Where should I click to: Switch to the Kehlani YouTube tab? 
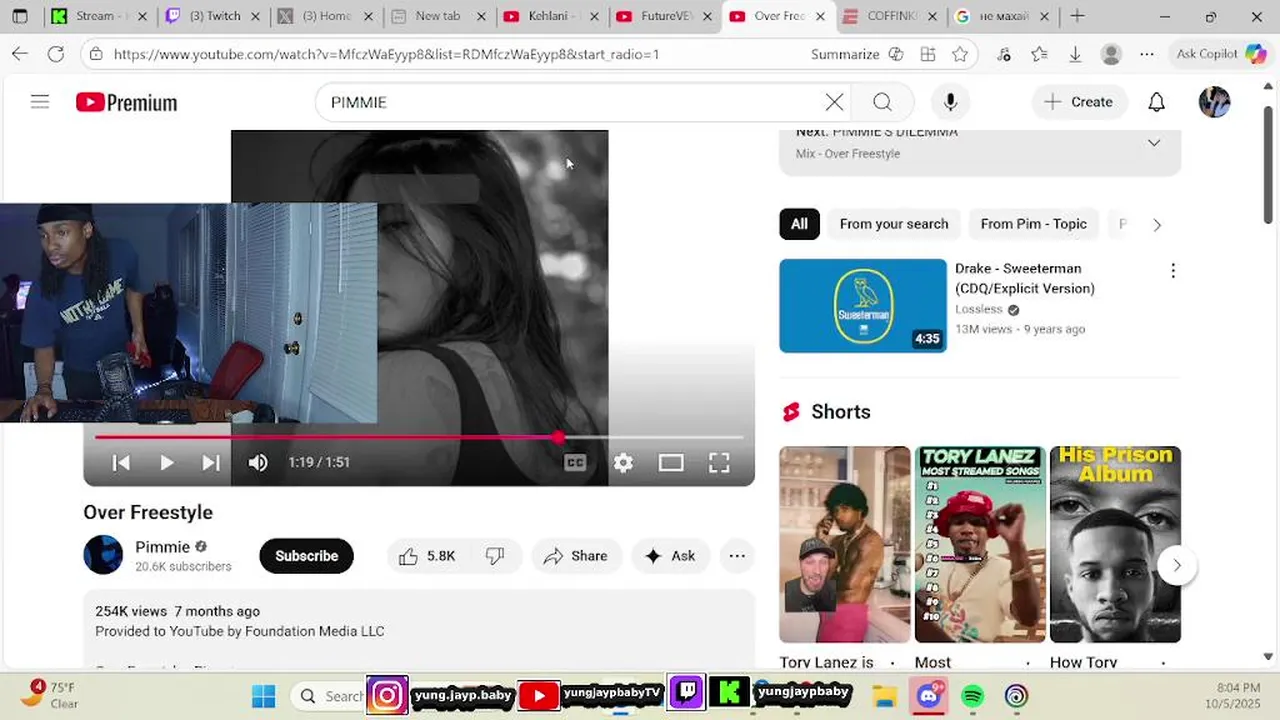(550, 16)
